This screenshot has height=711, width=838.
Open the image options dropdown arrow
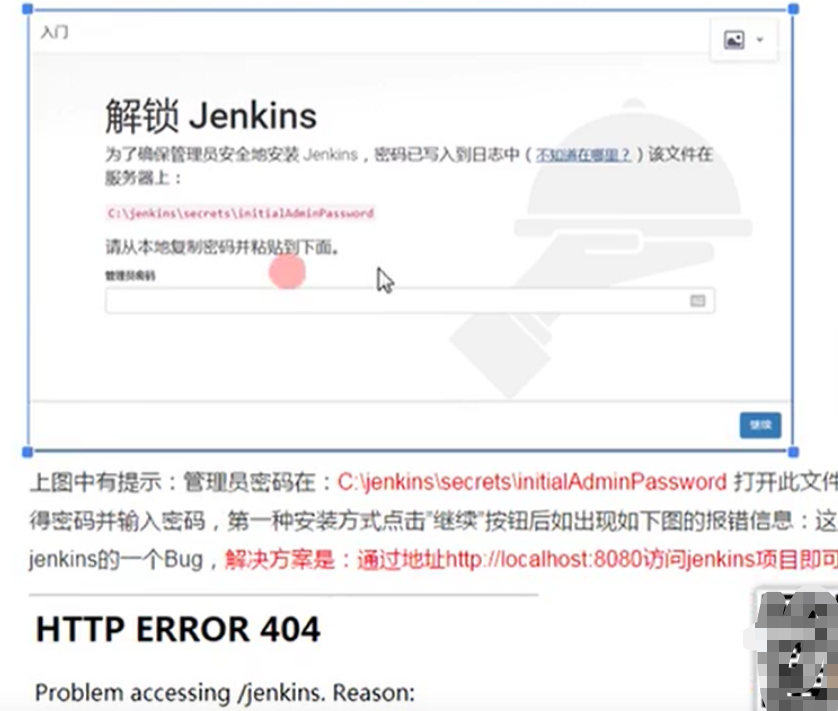[x=760, y=40]
